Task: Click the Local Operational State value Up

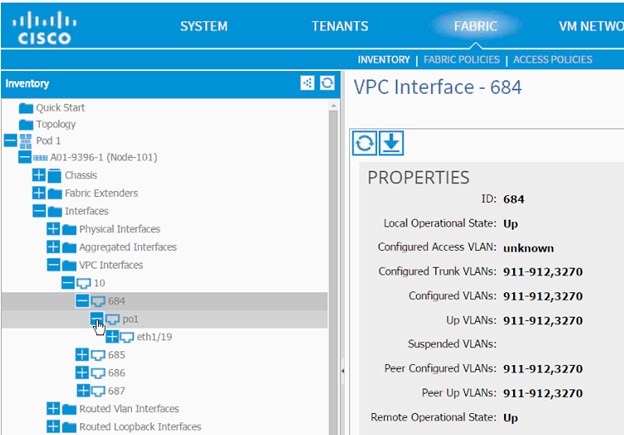Action: (511, 224)
